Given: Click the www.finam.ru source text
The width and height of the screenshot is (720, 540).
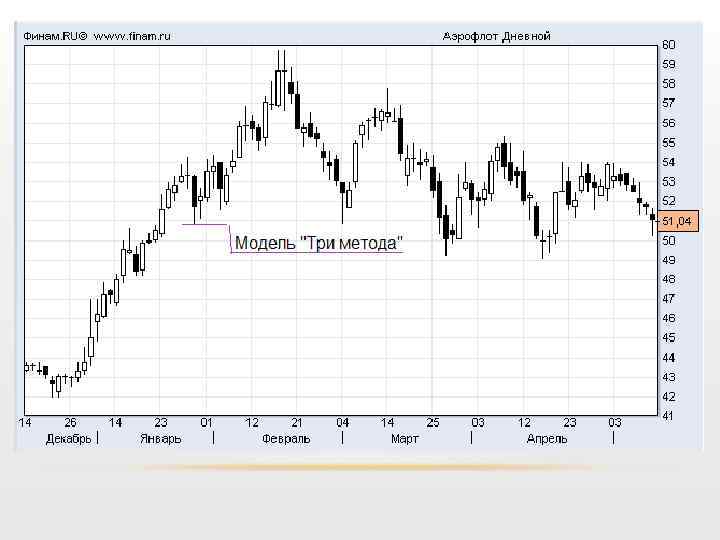Looking at the screenshot, I should tap(132, 36).
